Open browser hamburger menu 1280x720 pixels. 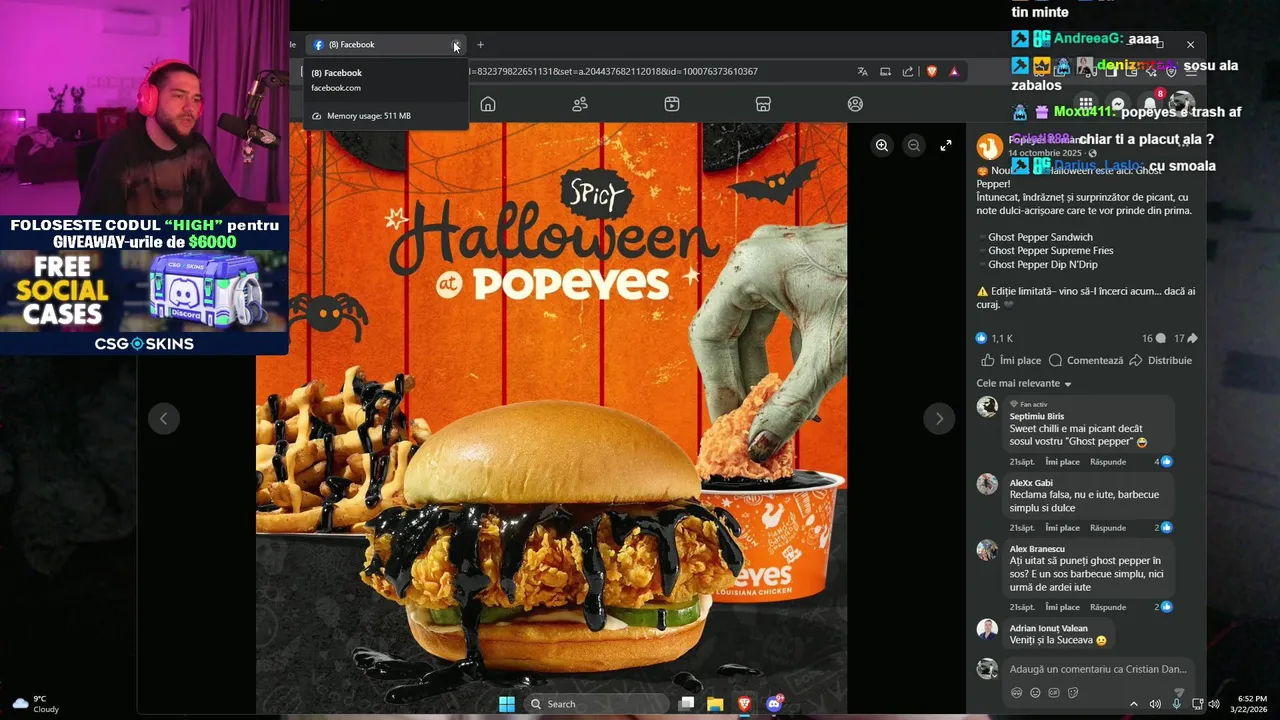pyautogui.click(x=1190, y=72)
